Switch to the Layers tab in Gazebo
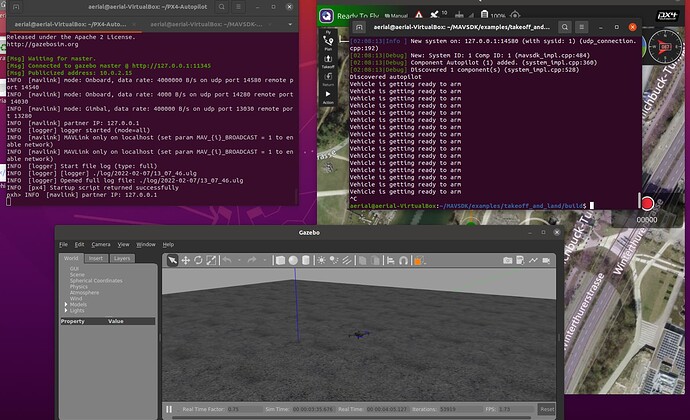Viewport: 690px width, 420px height. (x=122, y=258)
